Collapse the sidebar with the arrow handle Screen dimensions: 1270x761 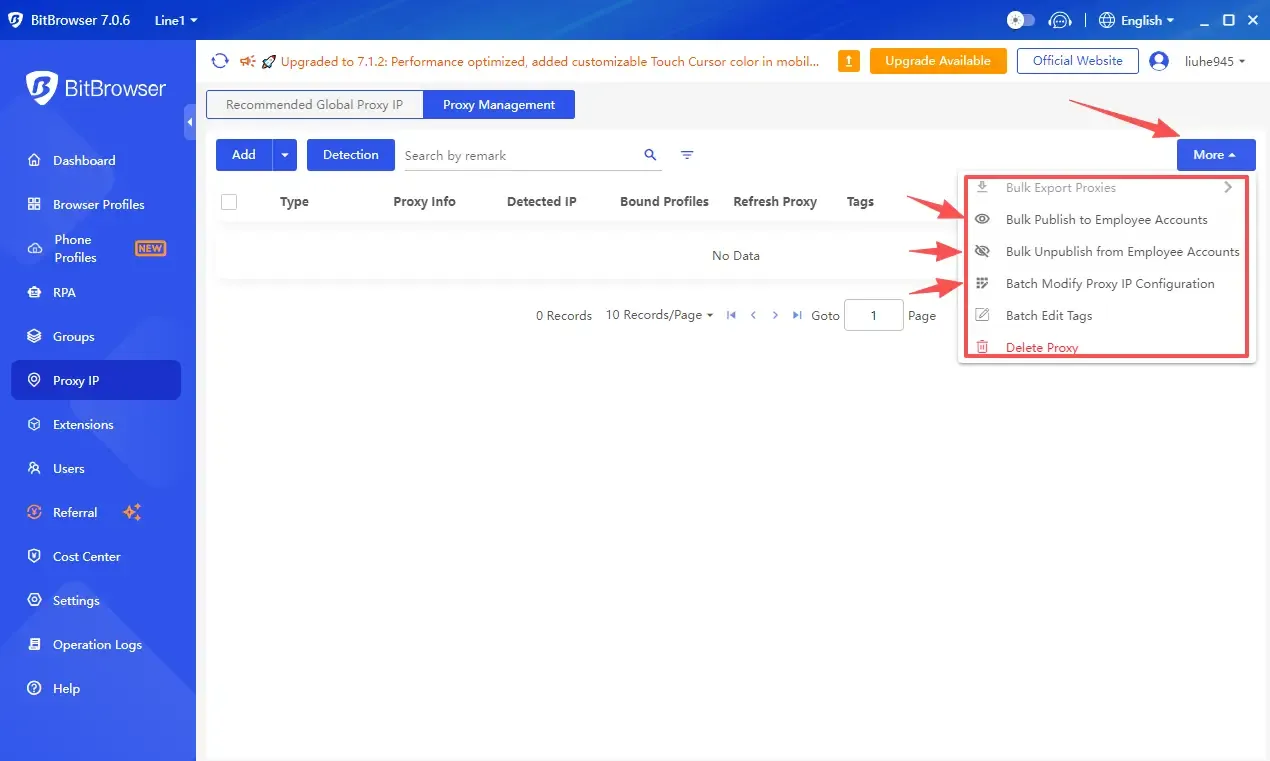[190, 122]
